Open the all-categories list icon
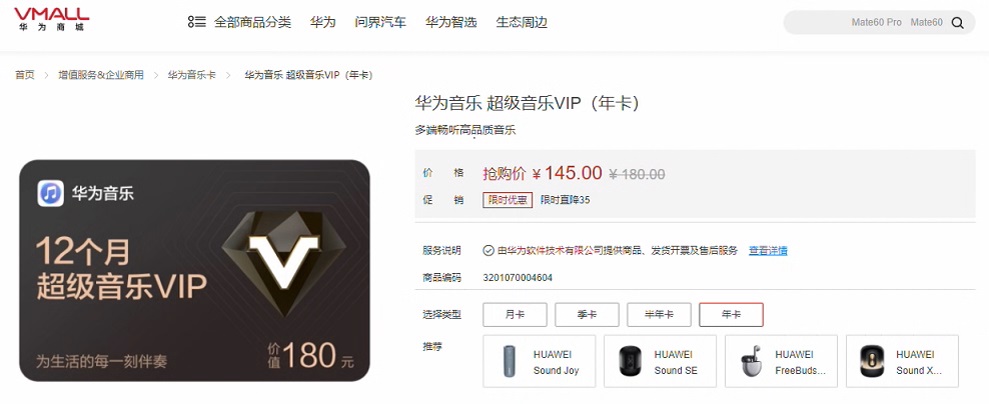 (x=197, y=23)
